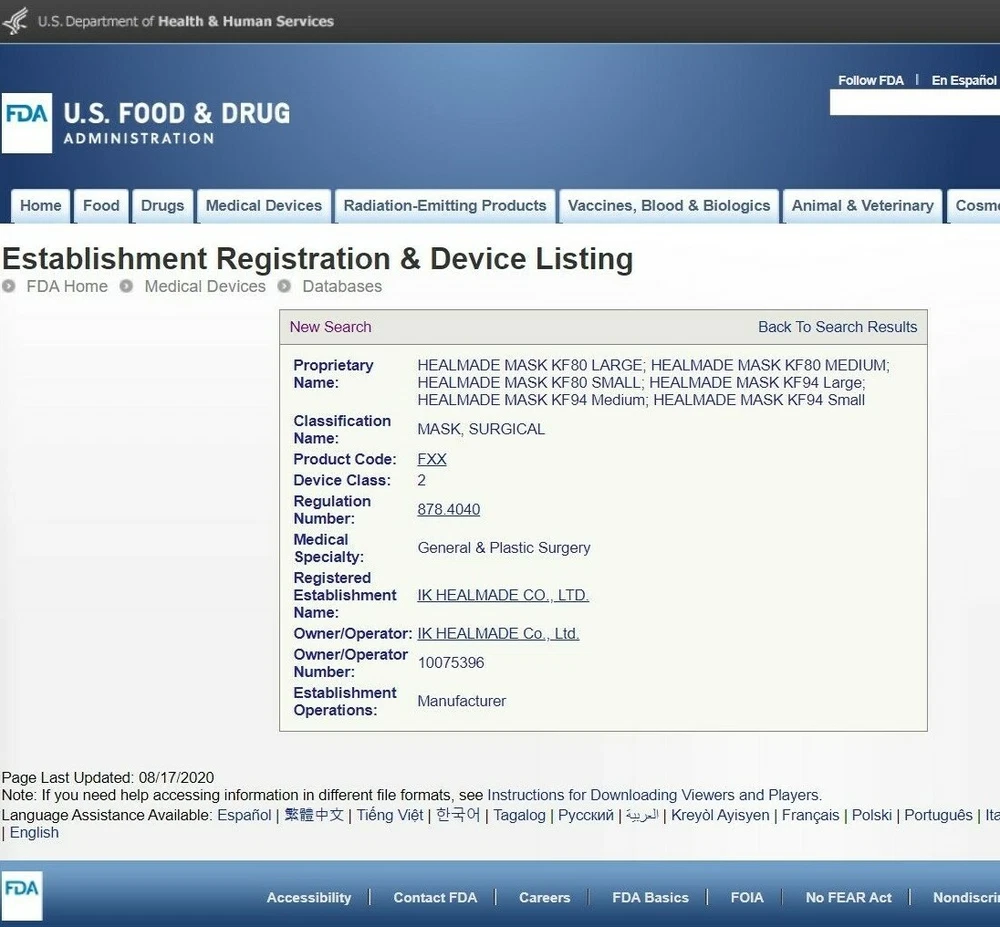The width and height of the screenshot is (1000, 927).
Task: Go to Radiation-Emitting Products tab
Action: pos(445,206)
